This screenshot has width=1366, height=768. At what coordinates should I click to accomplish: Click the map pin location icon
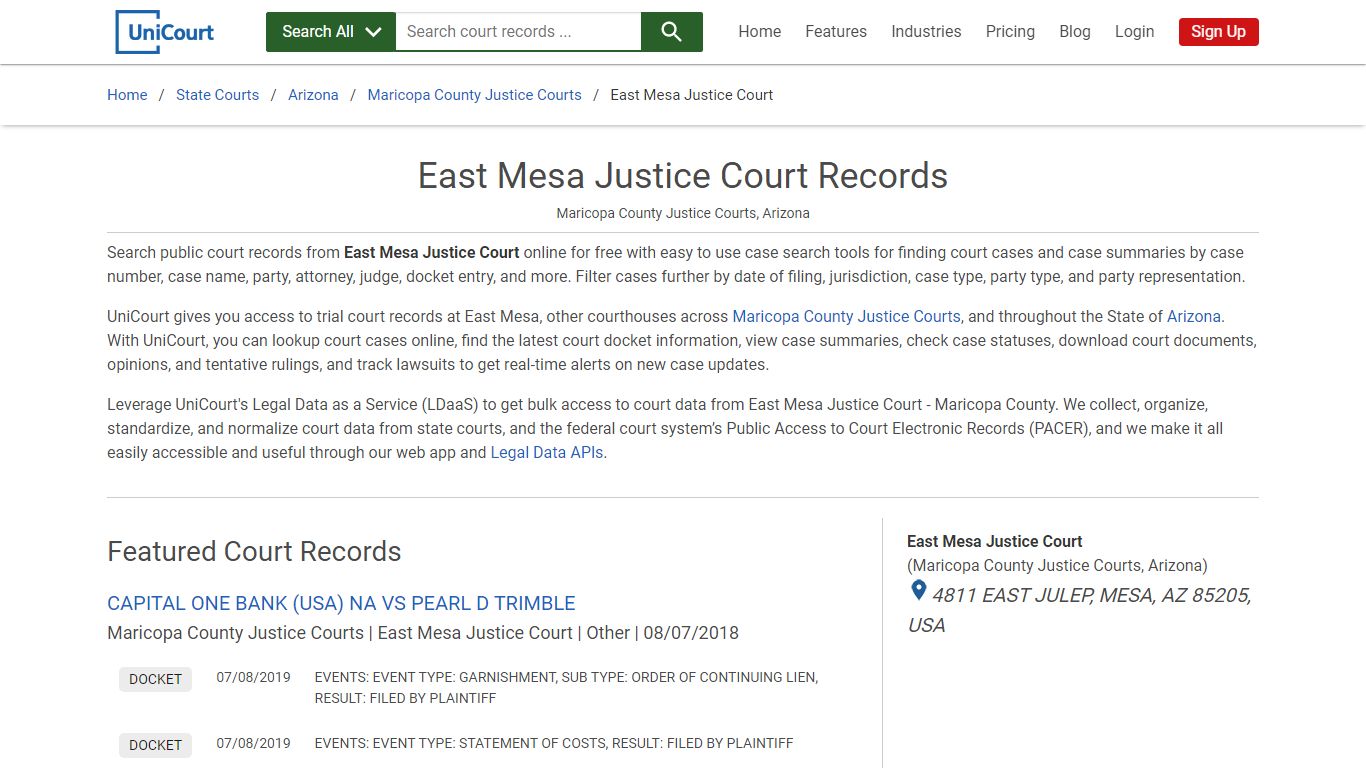918,592
